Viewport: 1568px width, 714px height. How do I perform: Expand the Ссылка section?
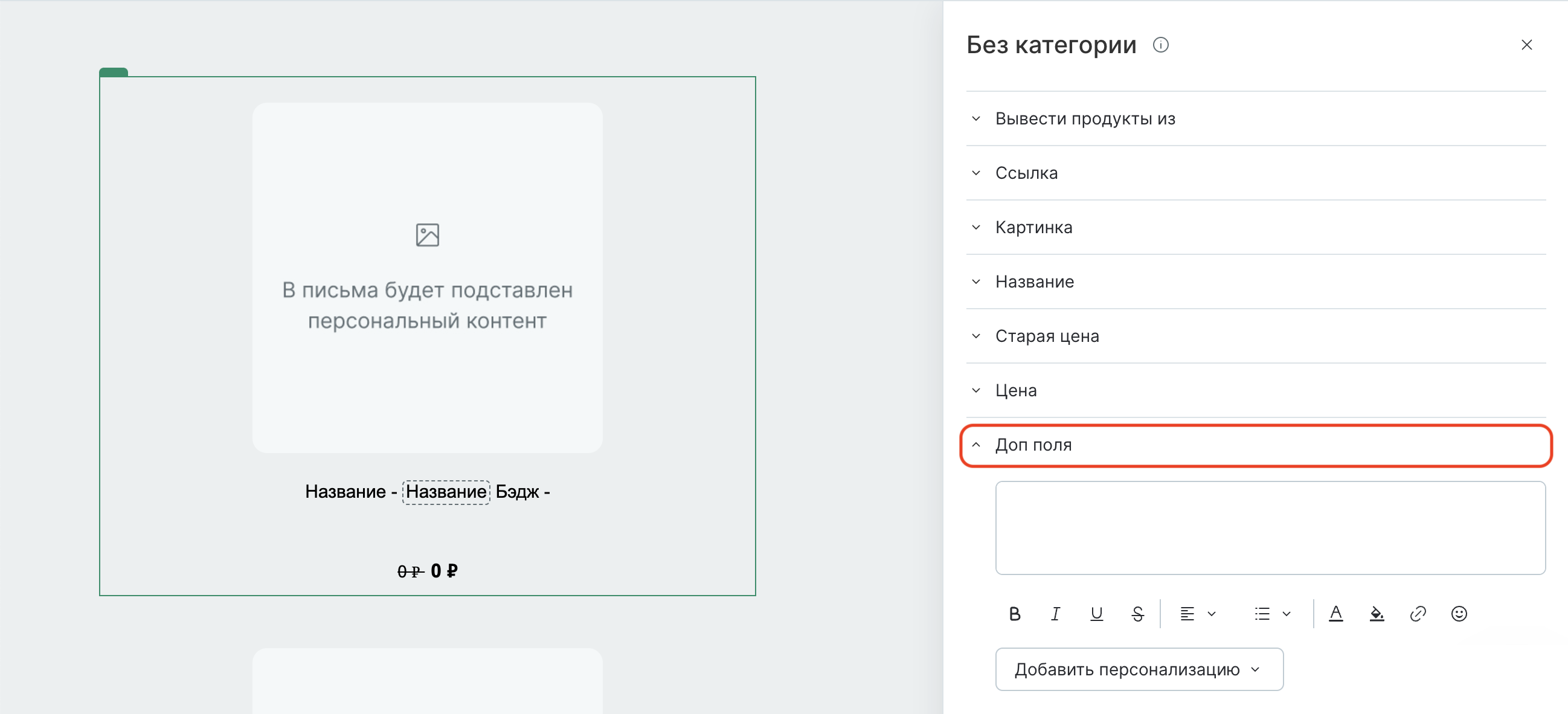(x=1255, y=173)
